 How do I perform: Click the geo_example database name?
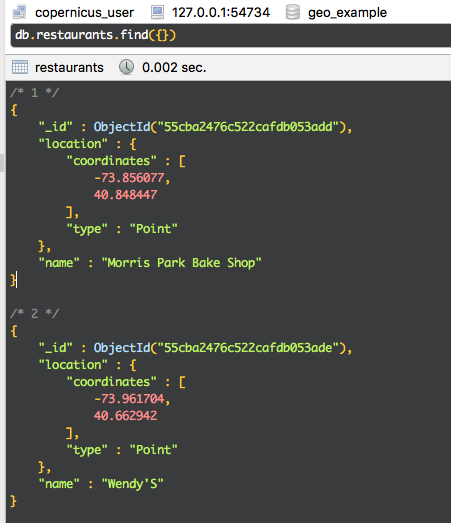[x=347, y=13]
